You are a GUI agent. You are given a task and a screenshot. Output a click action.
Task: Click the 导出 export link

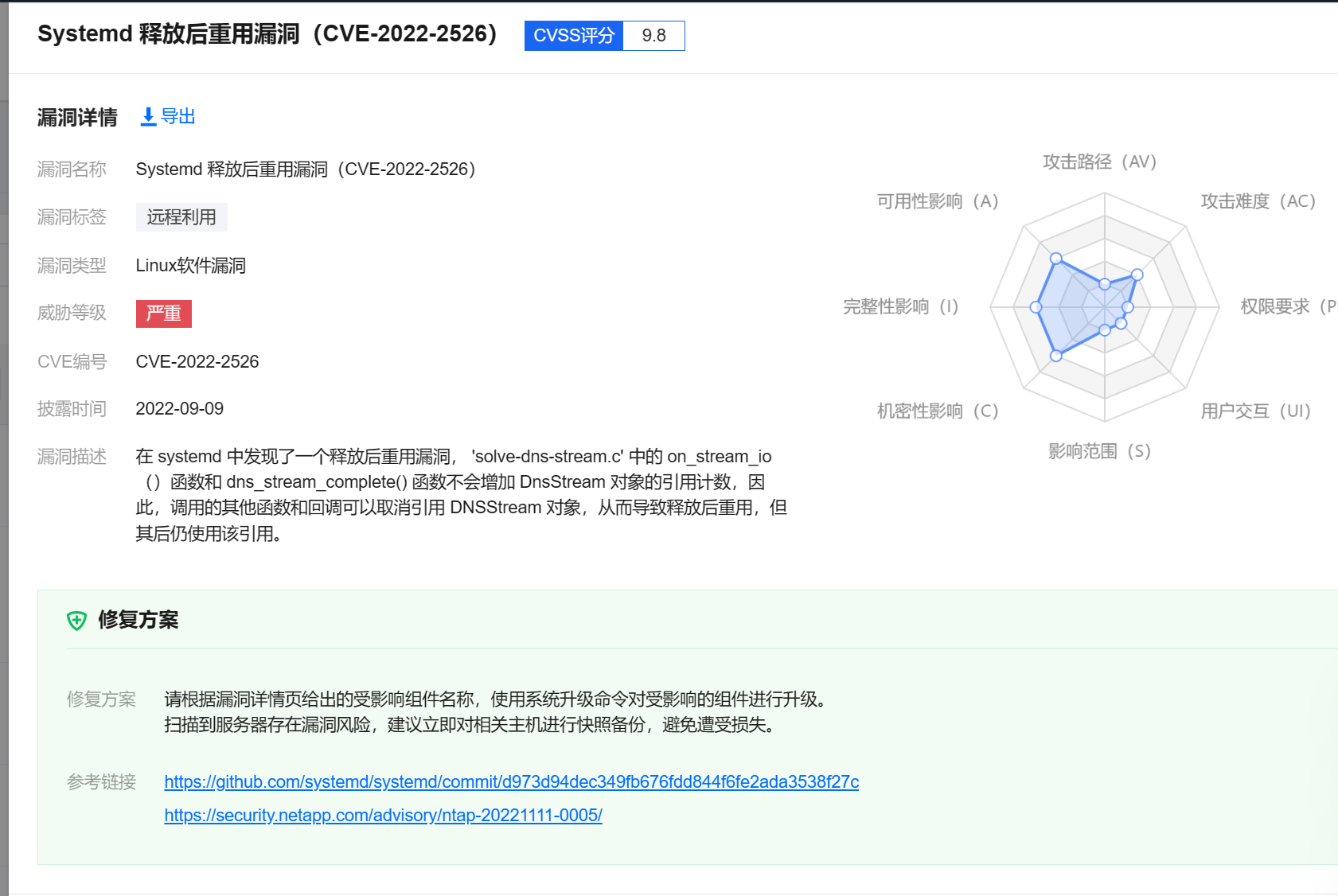[x=177, y=117]
